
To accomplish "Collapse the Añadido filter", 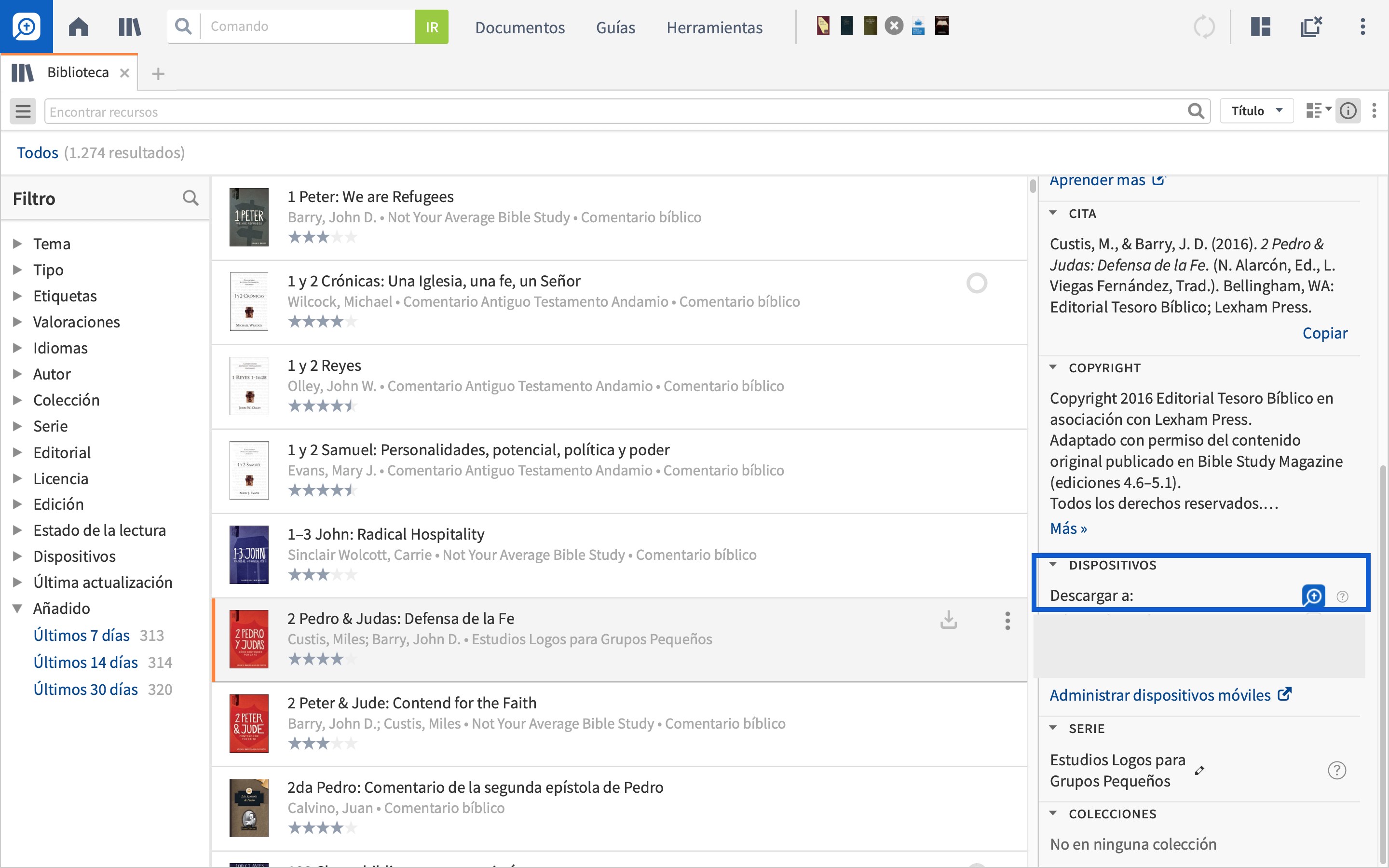I will point(18,608).
